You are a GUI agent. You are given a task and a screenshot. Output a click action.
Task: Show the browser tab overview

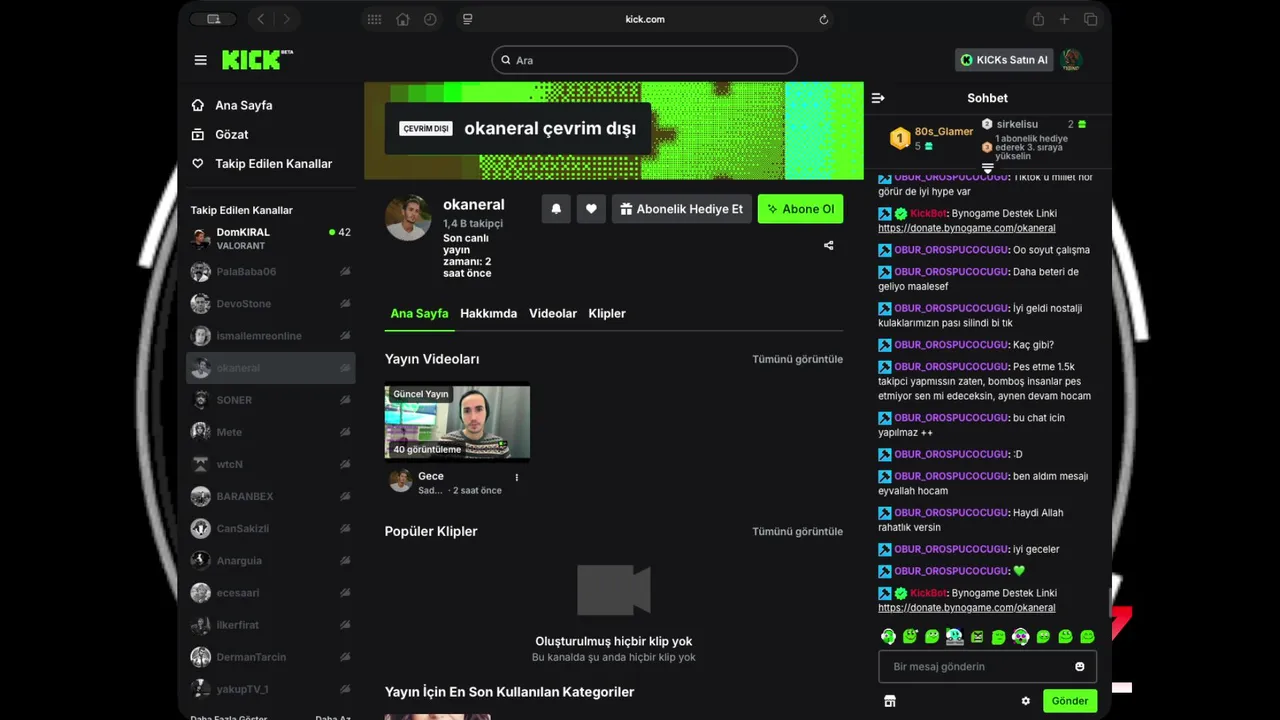[1090, 19]
